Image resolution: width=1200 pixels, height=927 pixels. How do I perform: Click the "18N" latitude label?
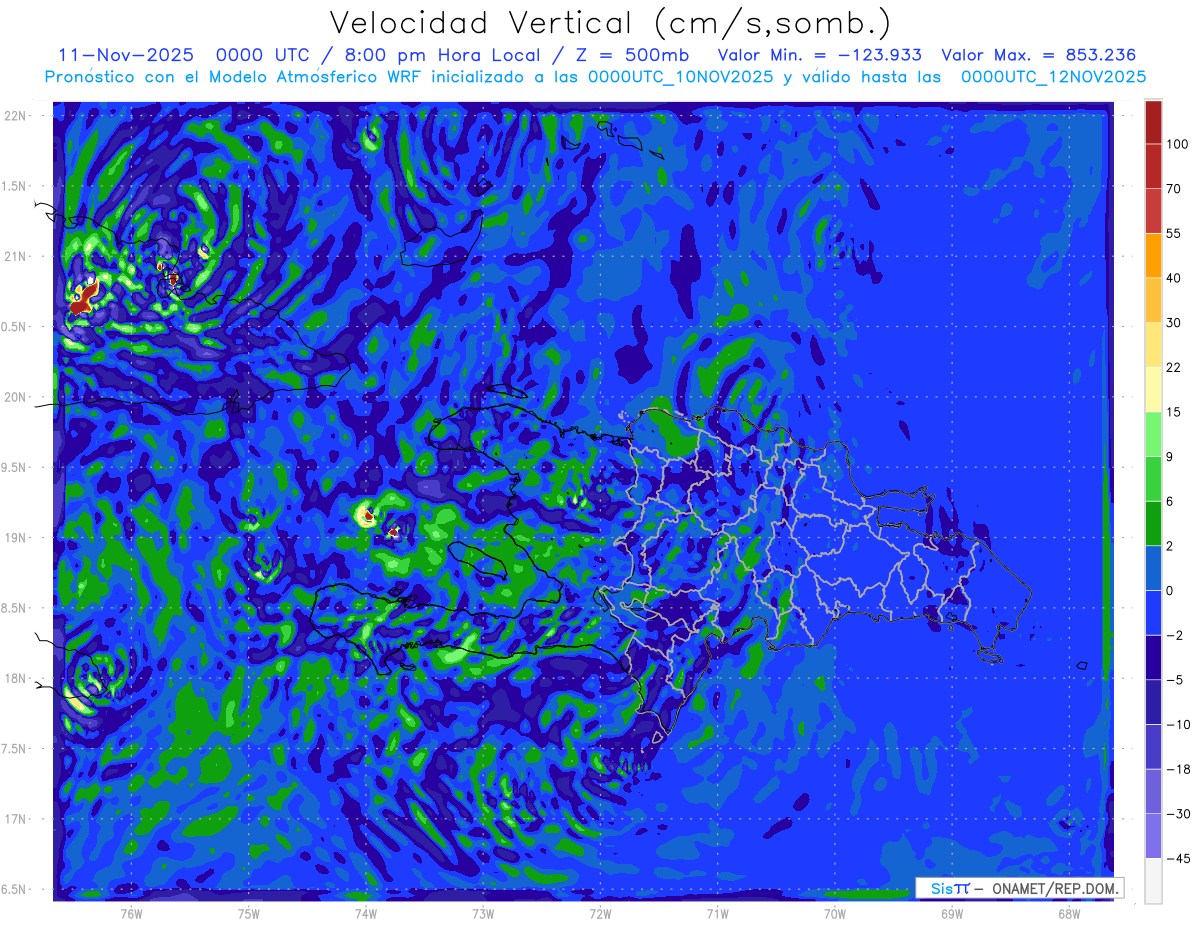[17, 679]
